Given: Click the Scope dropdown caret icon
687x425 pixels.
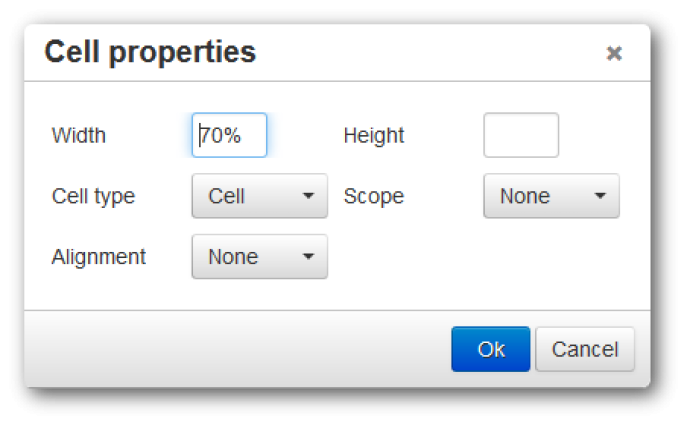Looking at the screenshot, I should (x=600, y=196).
